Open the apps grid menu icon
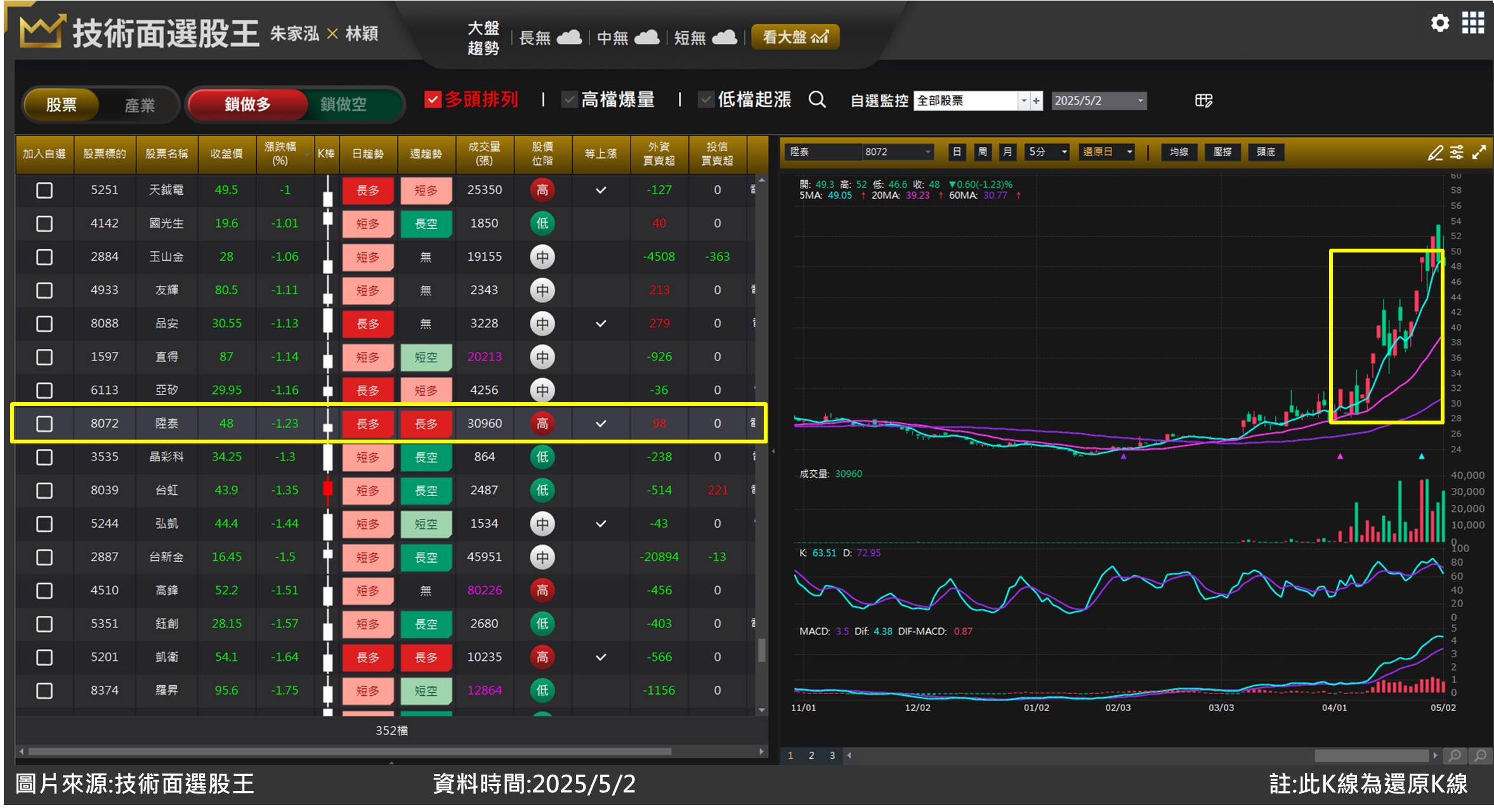The height and width of the screenshot is (812, 1494). 1473,23
